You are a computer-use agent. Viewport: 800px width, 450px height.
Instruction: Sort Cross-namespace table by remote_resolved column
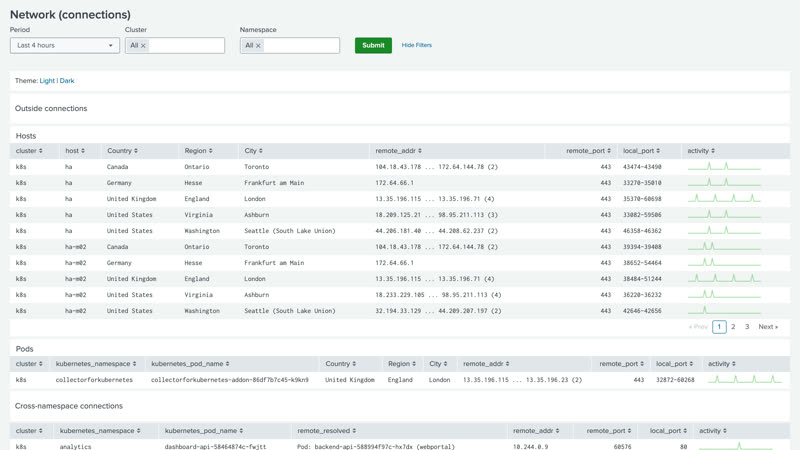327,431
